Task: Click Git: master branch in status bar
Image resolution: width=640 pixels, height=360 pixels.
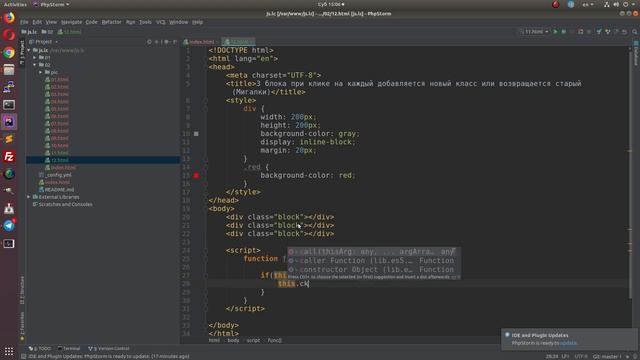Action: tap(607, 356)
